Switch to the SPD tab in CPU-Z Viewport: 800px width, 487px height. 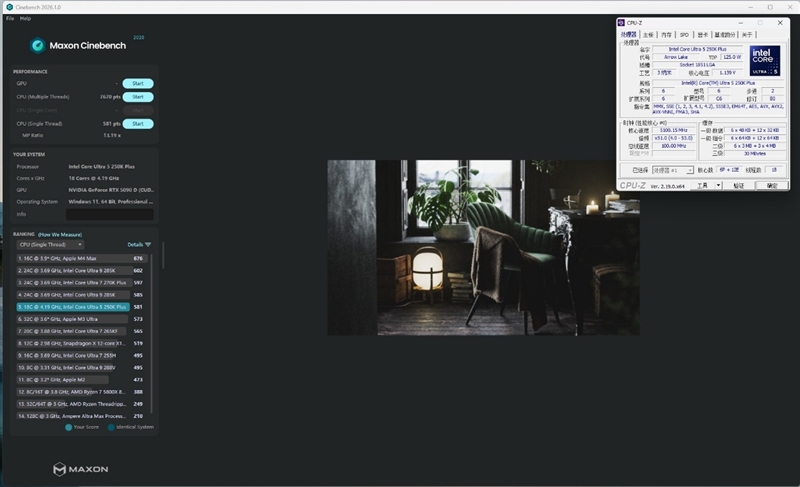tap(684, 34)
